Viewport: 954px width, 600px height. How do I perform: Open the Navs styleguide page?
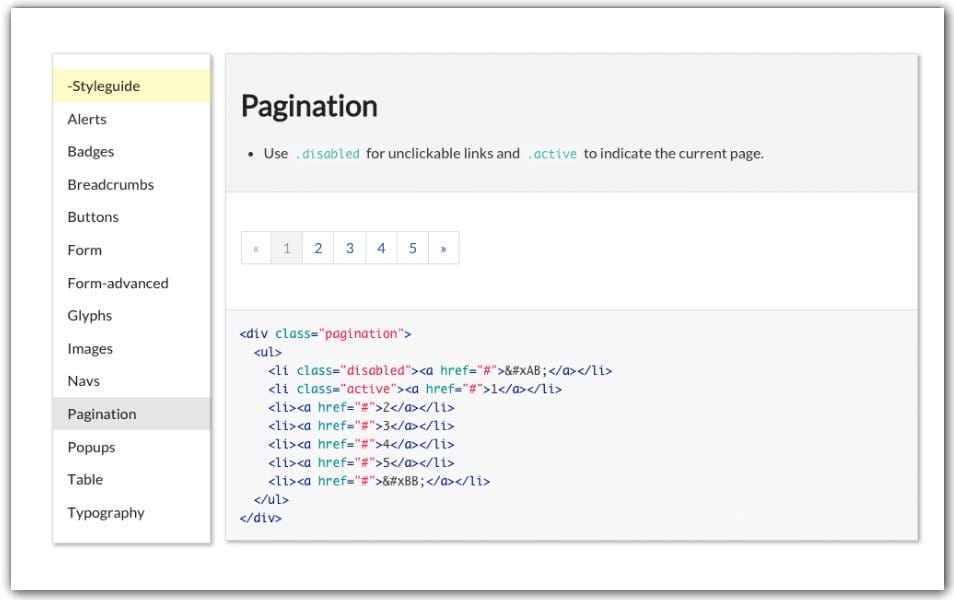click(83, 381)
